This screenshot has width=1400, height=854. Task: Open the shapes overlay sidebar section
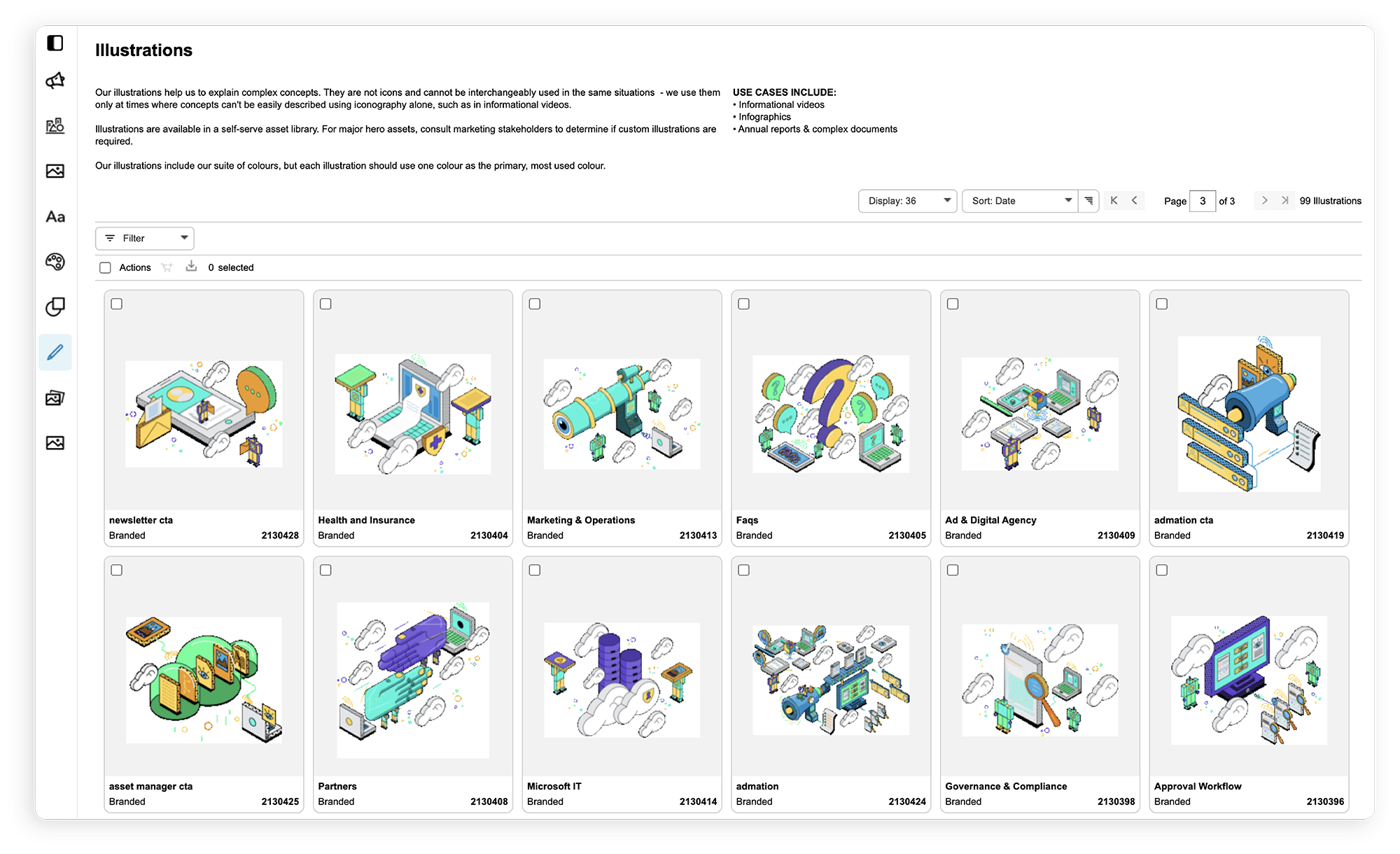pyautogui.click(x=55, y=307)
